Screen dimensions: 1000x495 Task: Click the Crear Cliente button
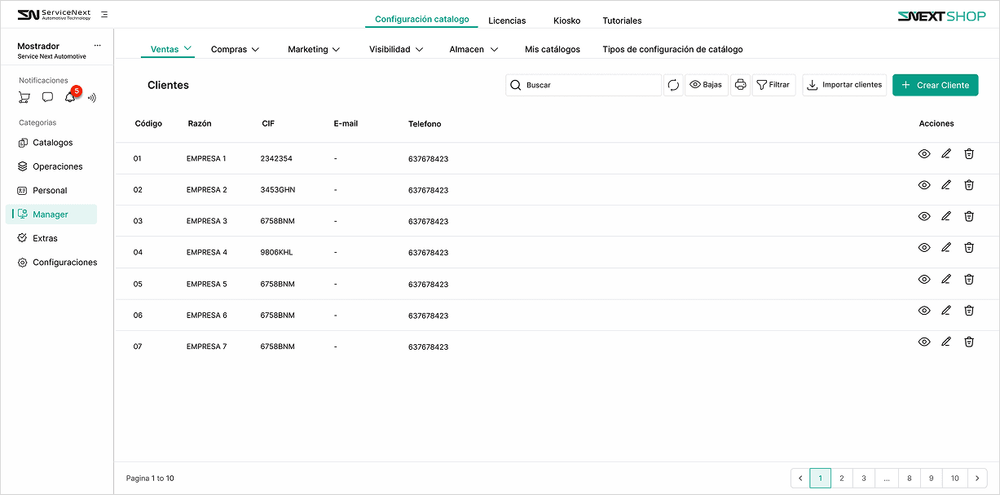point(935,85)
